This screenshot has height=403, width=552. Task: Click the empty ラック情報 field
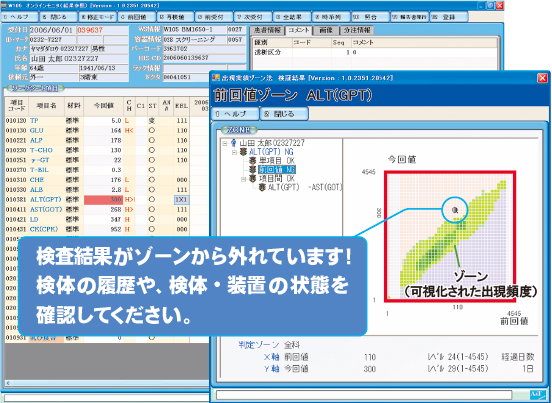[195, 68]
